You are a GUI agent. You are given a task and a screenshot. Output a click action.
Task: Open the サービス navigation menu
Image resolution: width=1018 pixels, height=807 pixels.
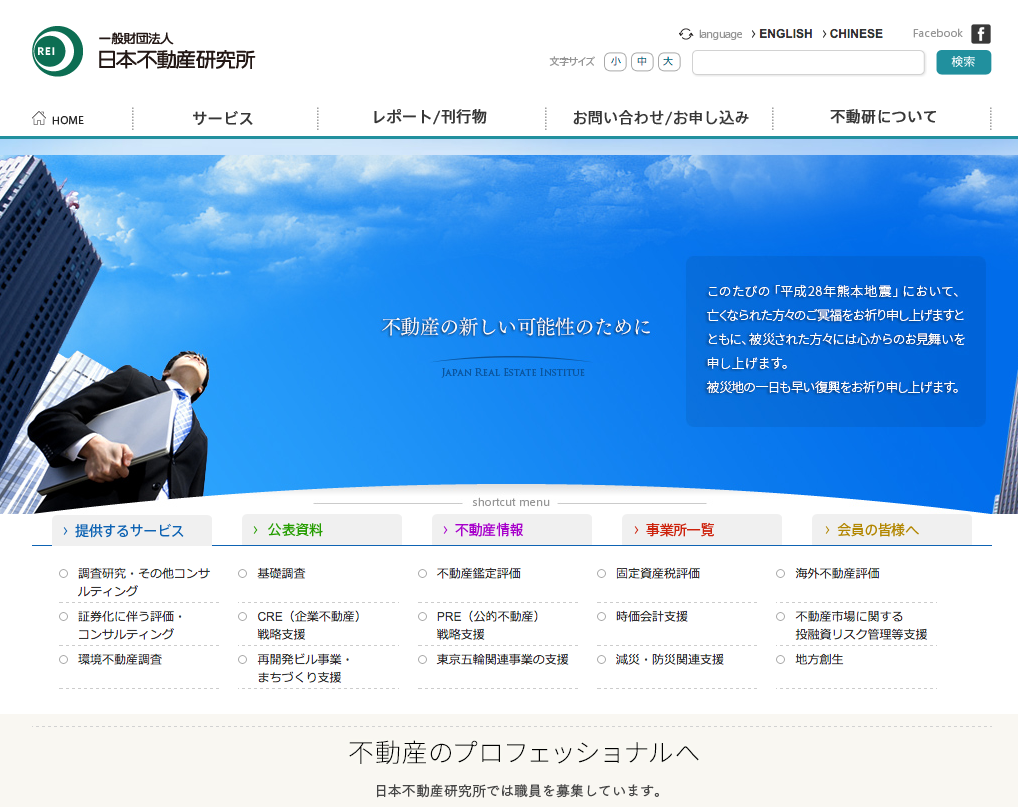click(x=222, y=117)
